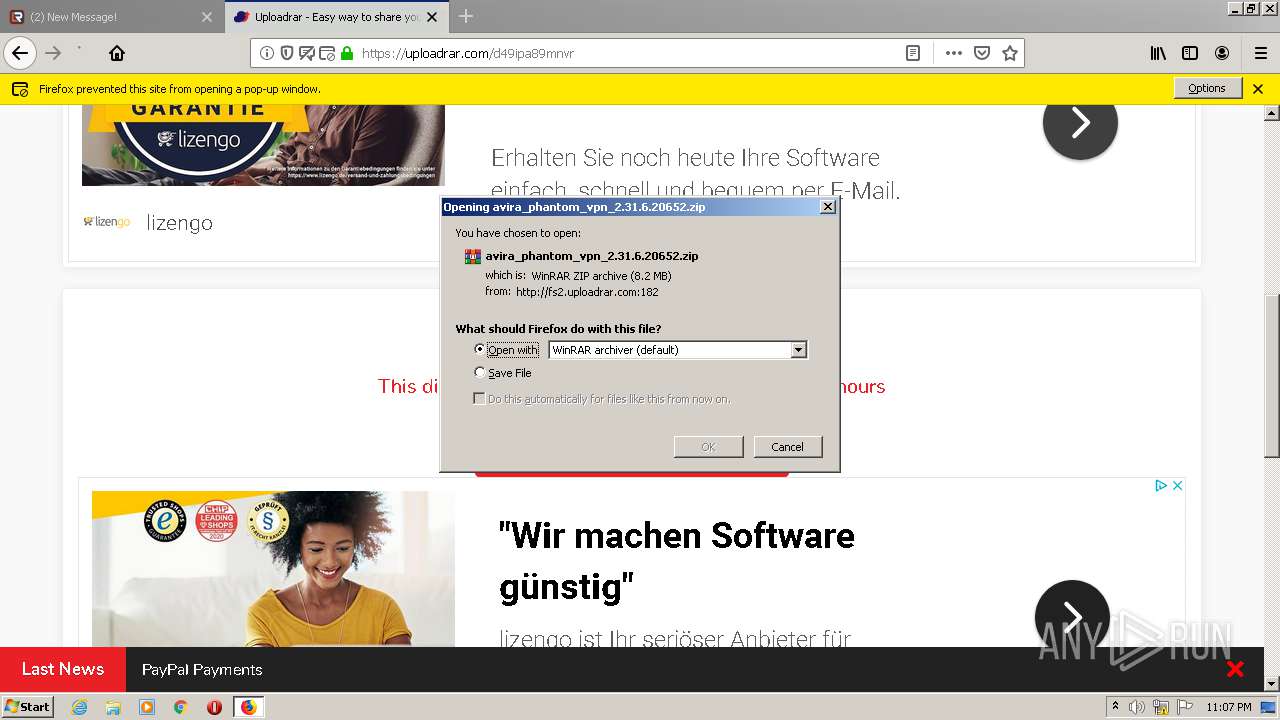Open popup blocker Options button
Viewport: 1280px width, 720px height.
(x=1207, y=88)
